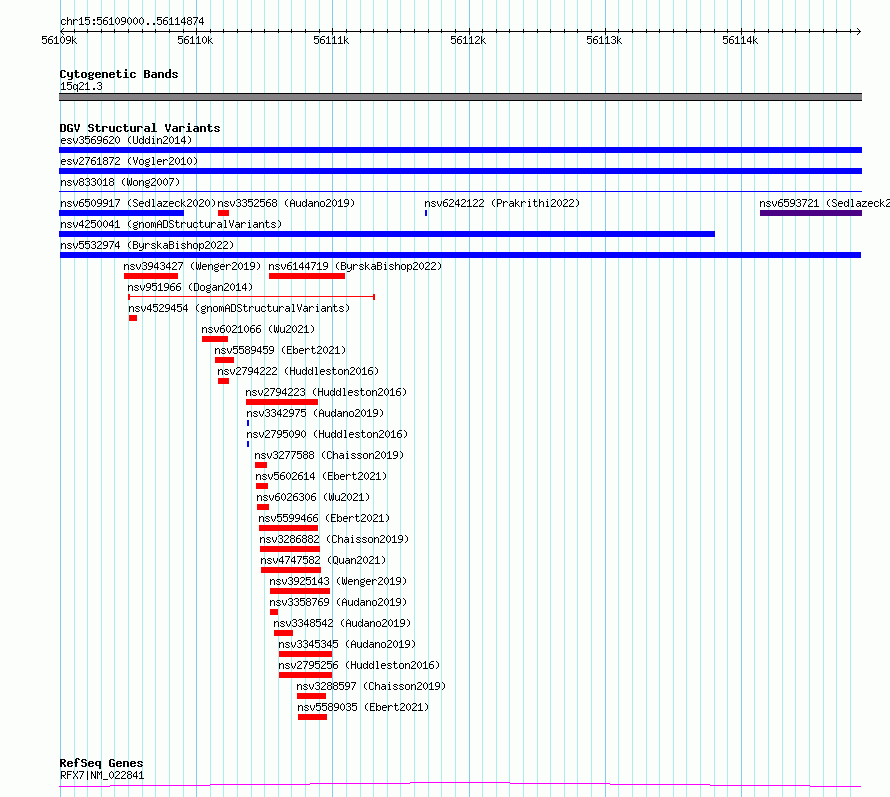Click the red bar under nsv3943427

151,276
